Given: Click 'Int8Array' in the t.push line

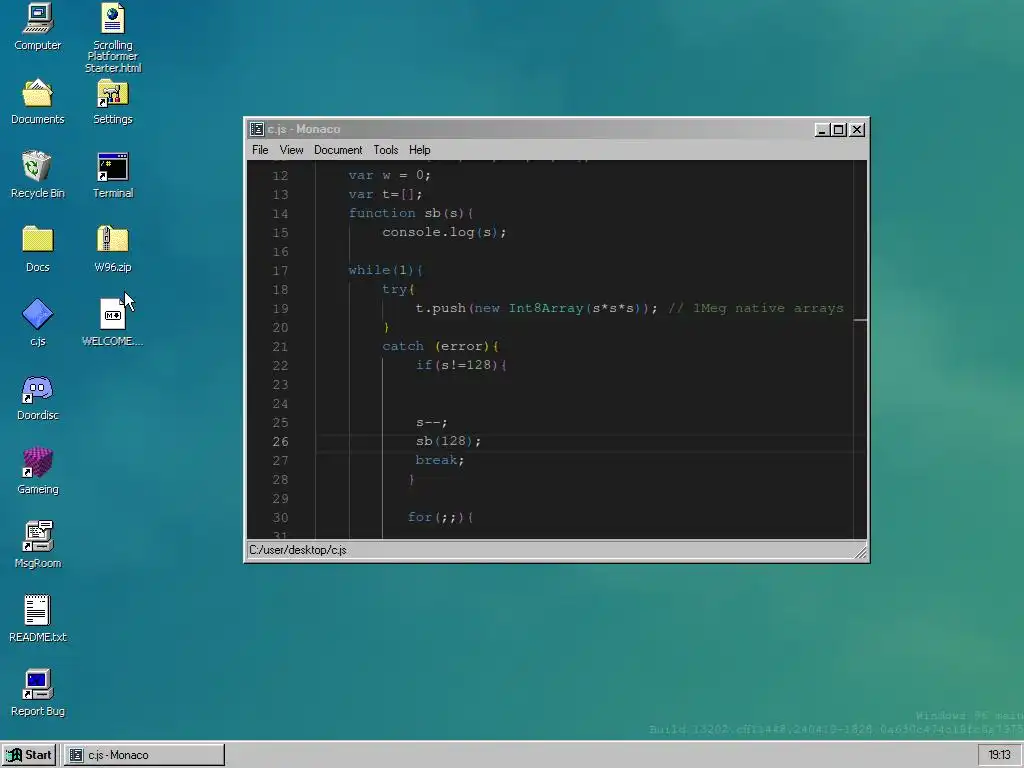Looking at the screenshot, I should [545, 308].
